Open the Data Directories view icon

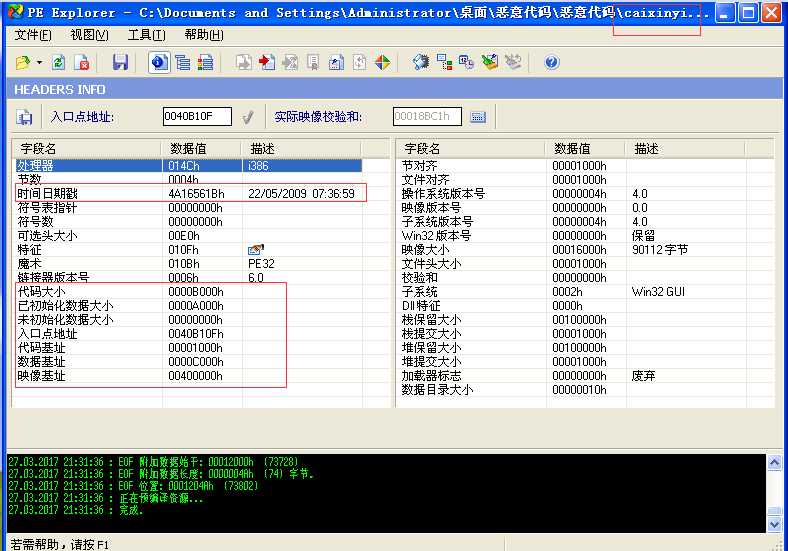(182, 62)
